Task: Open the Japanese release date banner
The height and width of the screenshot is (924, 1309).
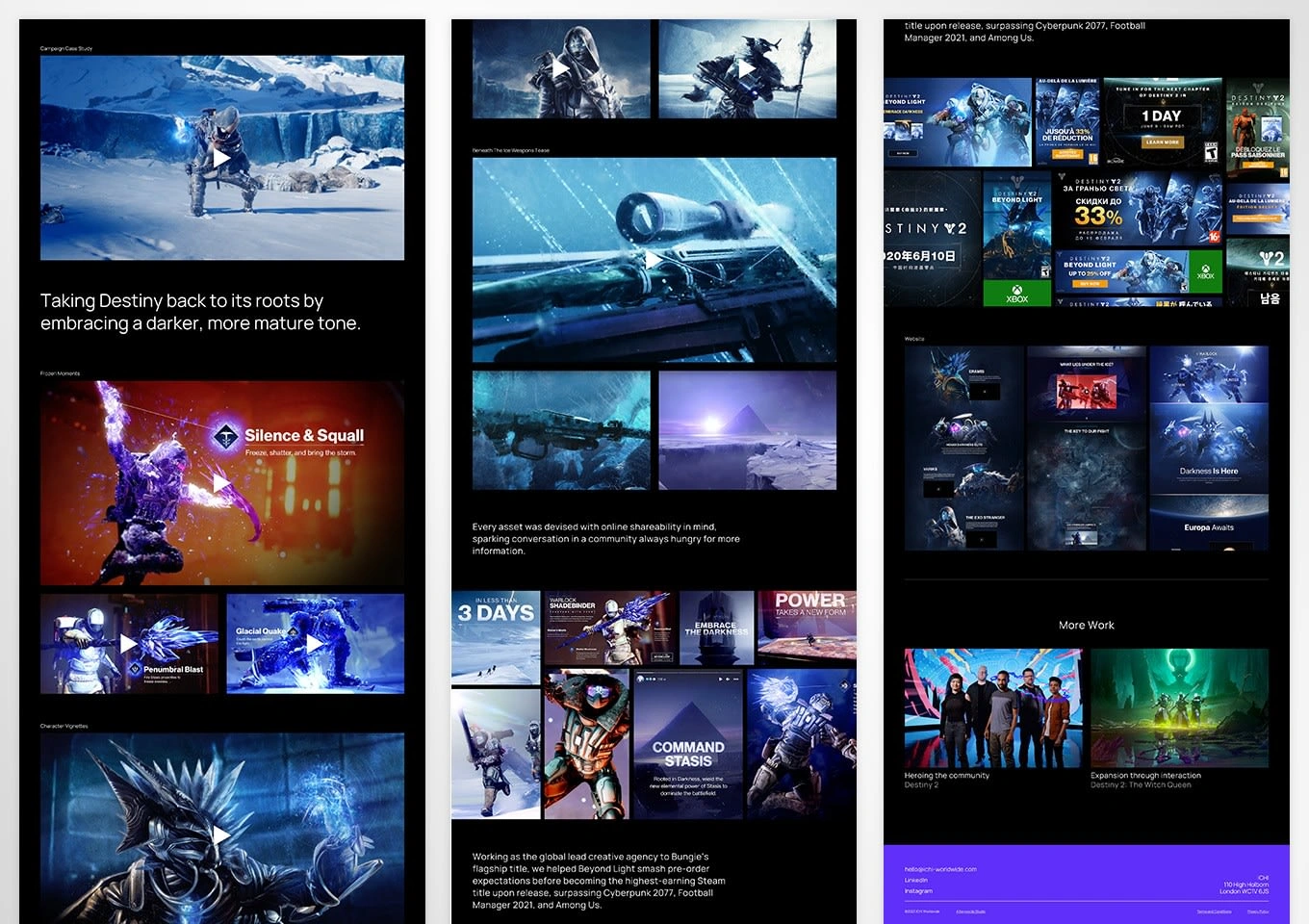Action: pos(932,239)
